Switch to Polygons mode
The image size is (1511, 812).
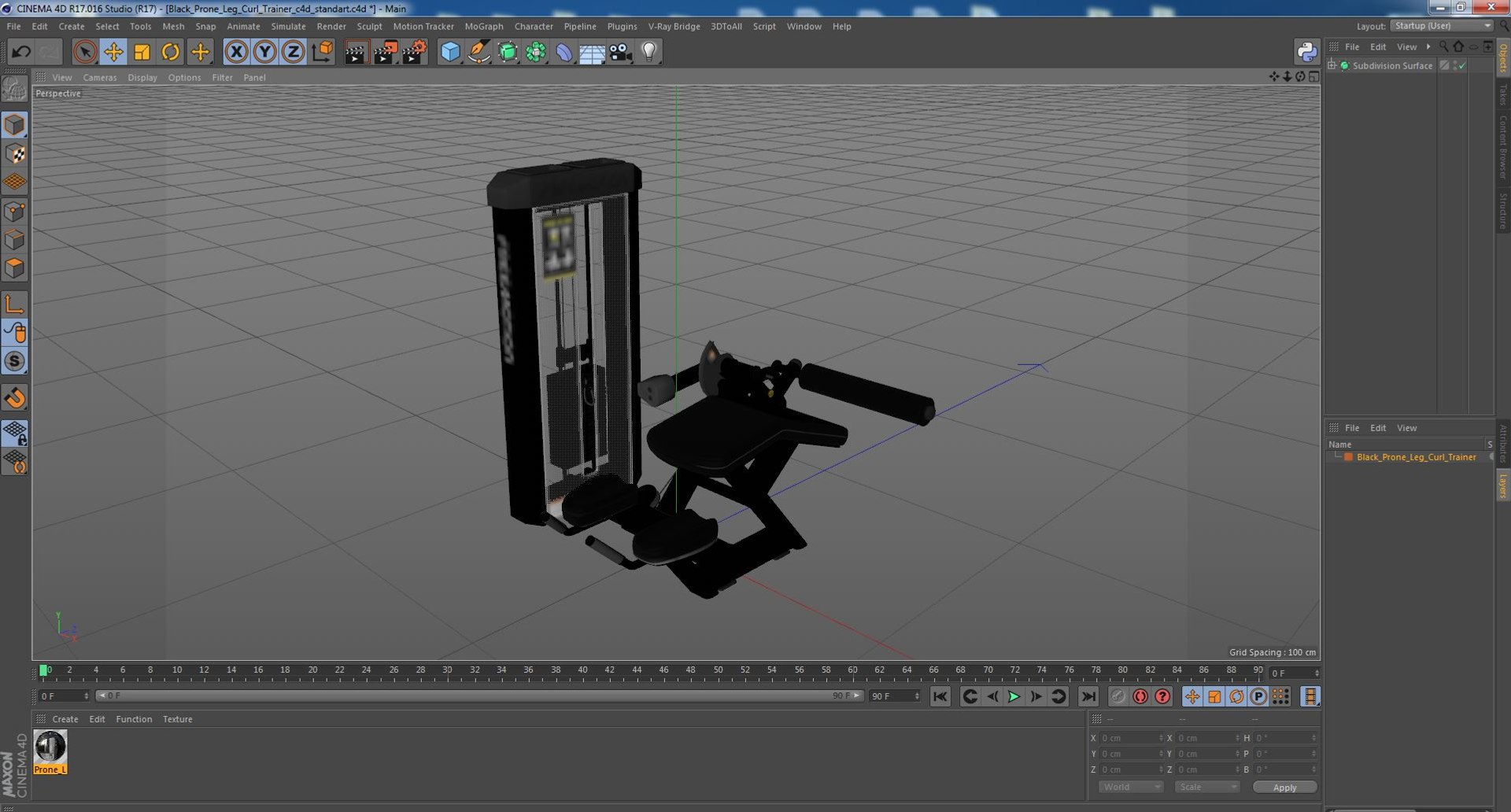(15, 268)
